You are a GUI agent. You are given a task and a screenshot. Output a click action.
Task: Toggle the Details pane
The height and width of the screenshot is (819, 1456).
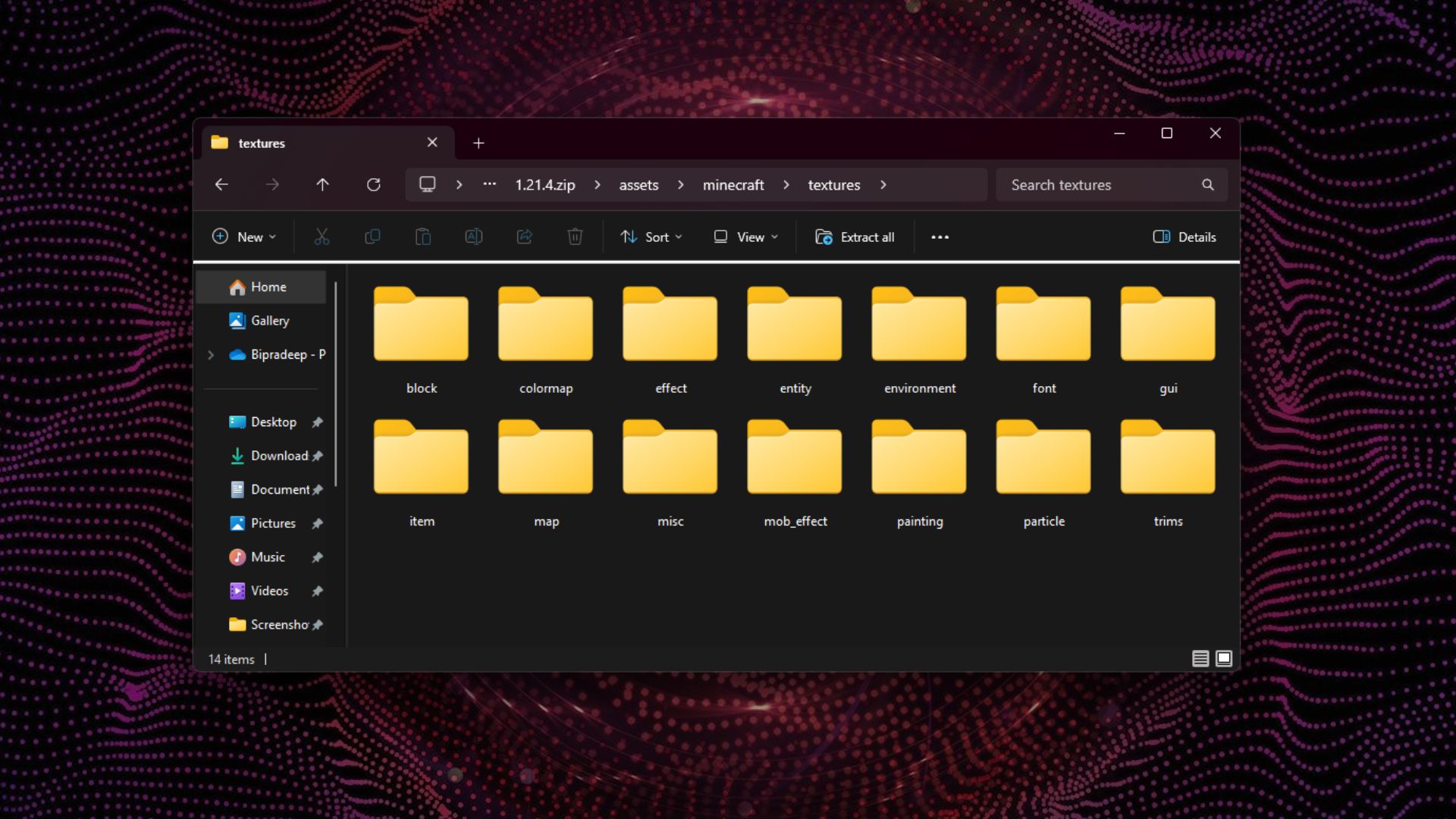(x=1185, y=237)
